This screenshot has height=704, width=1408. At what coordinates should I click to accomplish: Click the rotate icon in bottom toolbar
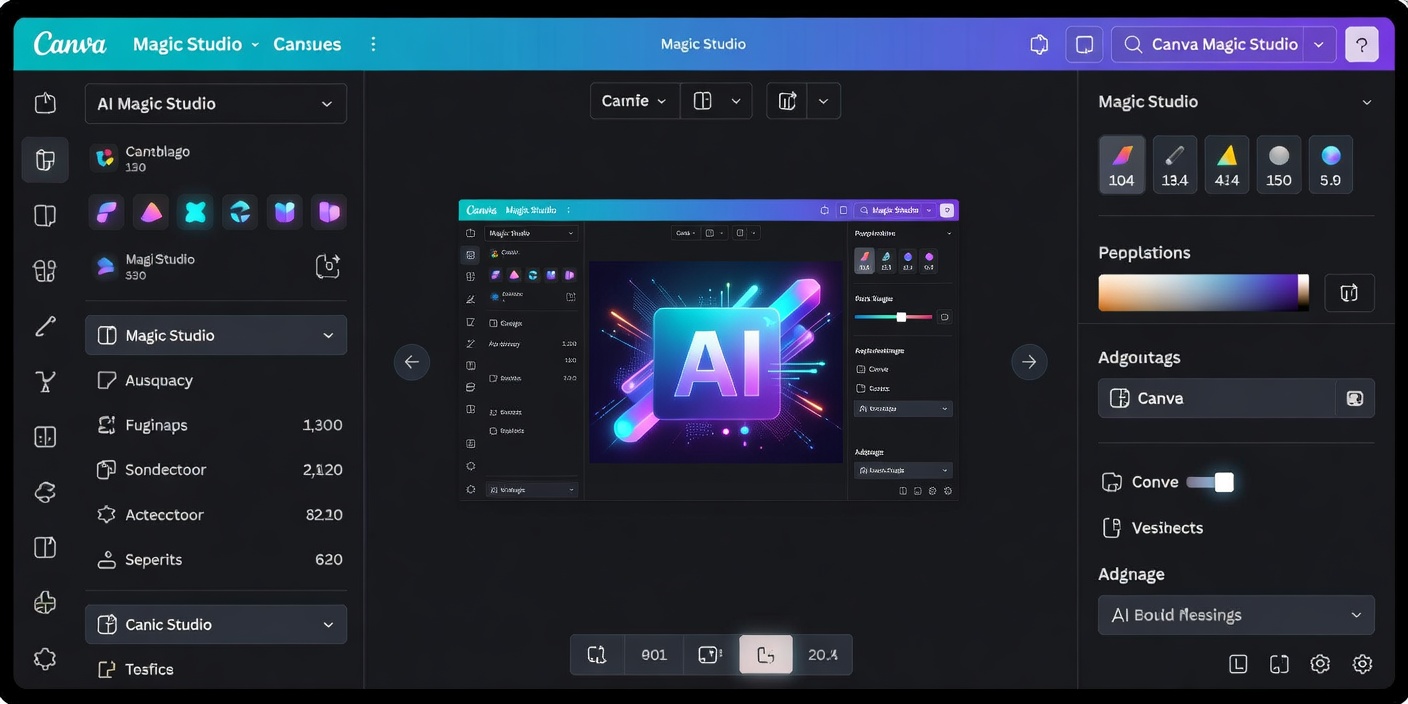(x=597, y=655)
